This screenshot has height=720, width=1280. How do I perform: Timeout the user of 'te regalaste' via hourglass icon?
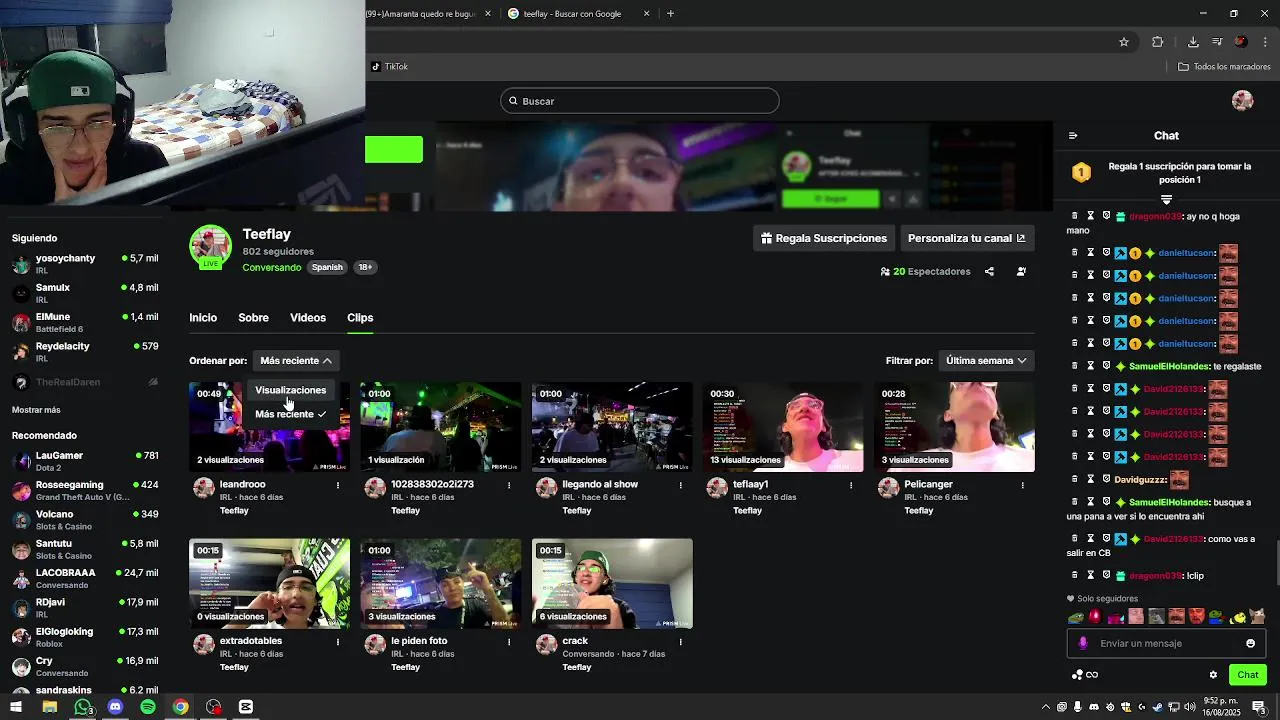pyautogui.click(x=1091, y=366)
